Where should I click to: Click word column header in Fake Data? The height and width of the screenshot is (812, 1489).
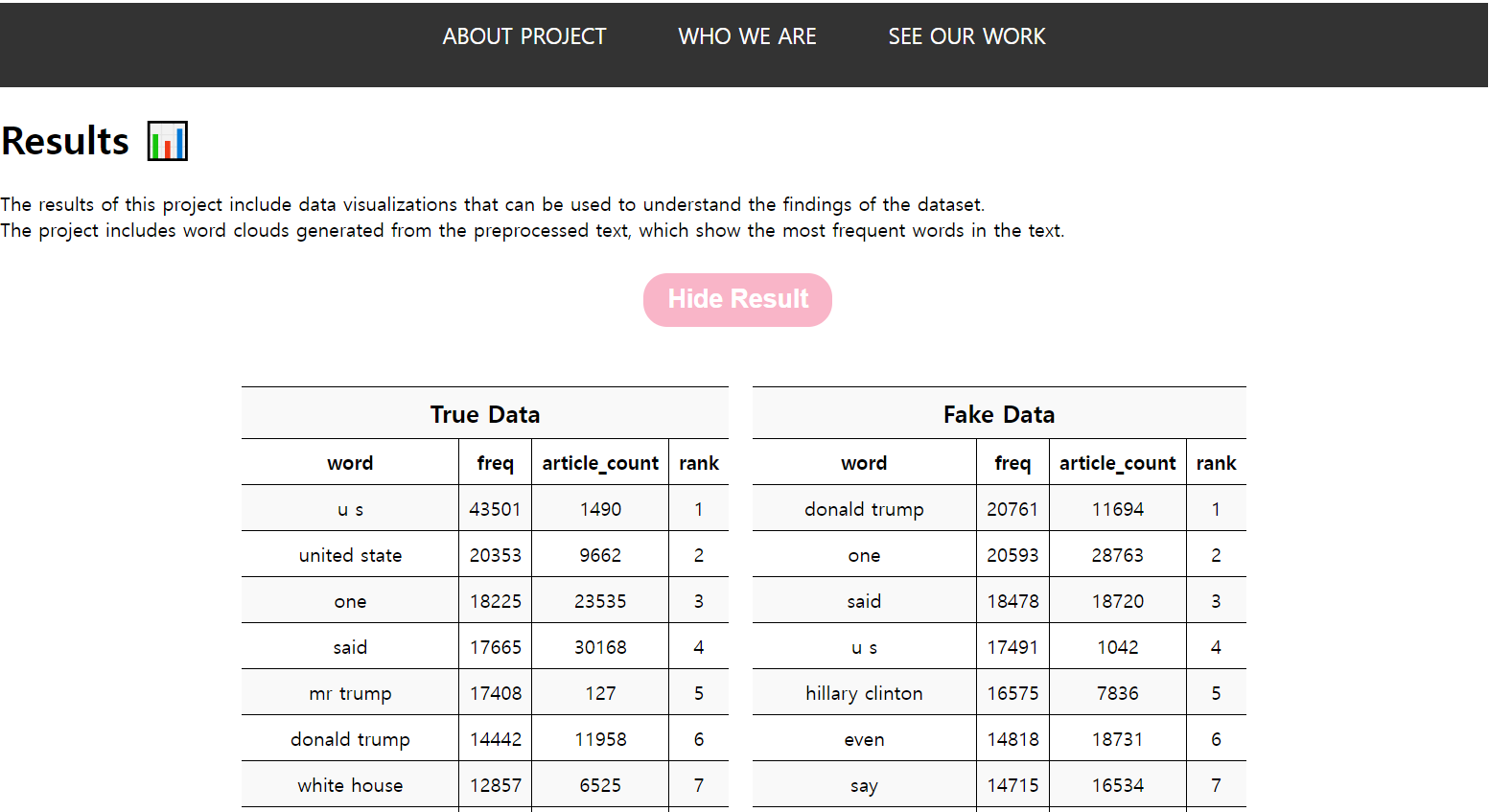pyautogui.click(x=864, y=463)
